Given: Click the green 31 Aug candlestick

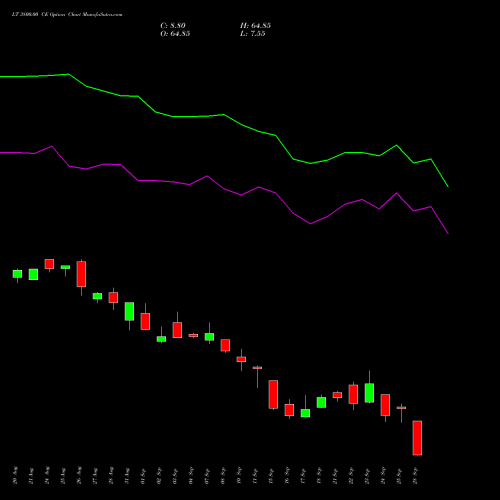Looking at the screenshot, I should pos(129,312).
